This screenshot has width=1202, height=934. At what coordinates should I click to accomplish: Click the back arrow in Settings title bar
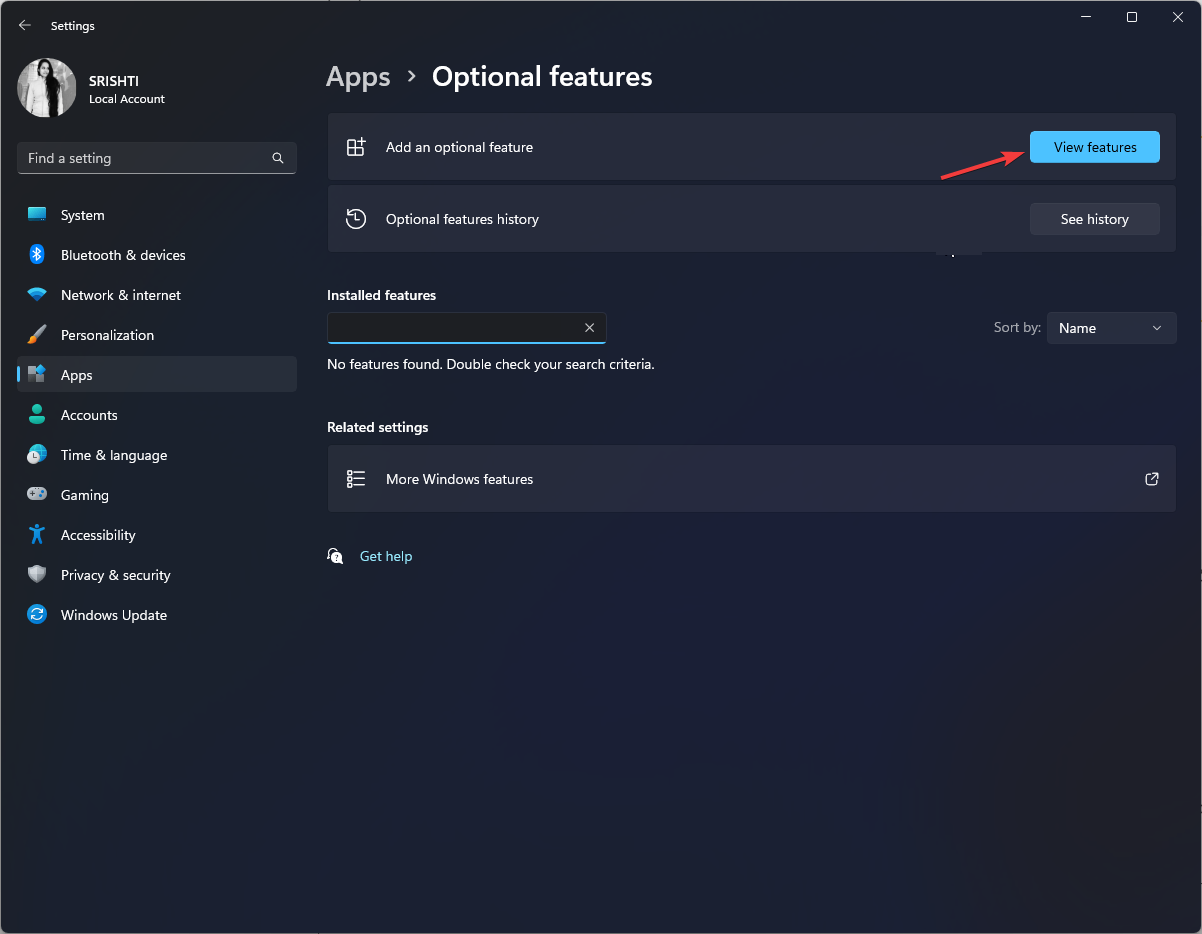(25, 26)
